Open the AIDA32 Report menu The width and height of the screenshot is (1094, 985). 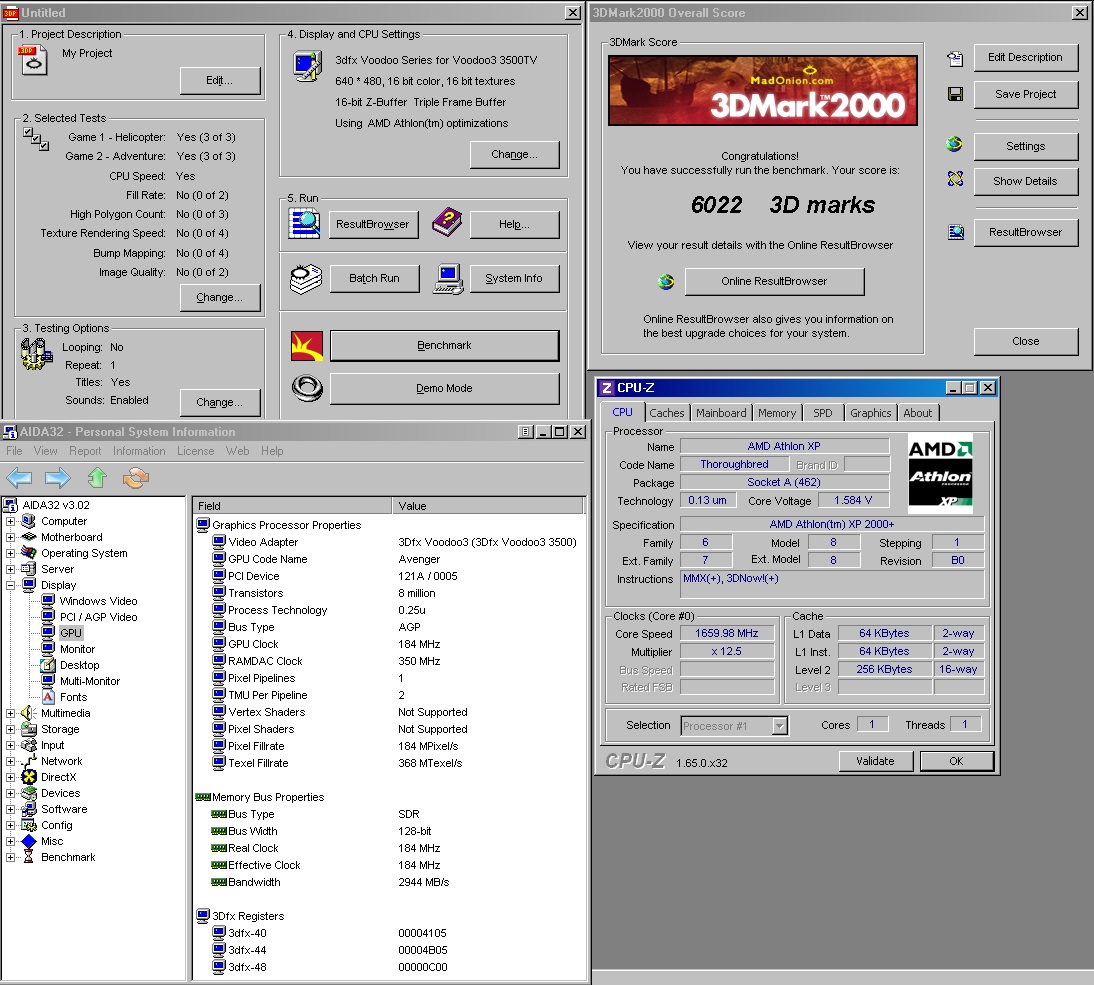click(x=85, y=451)
